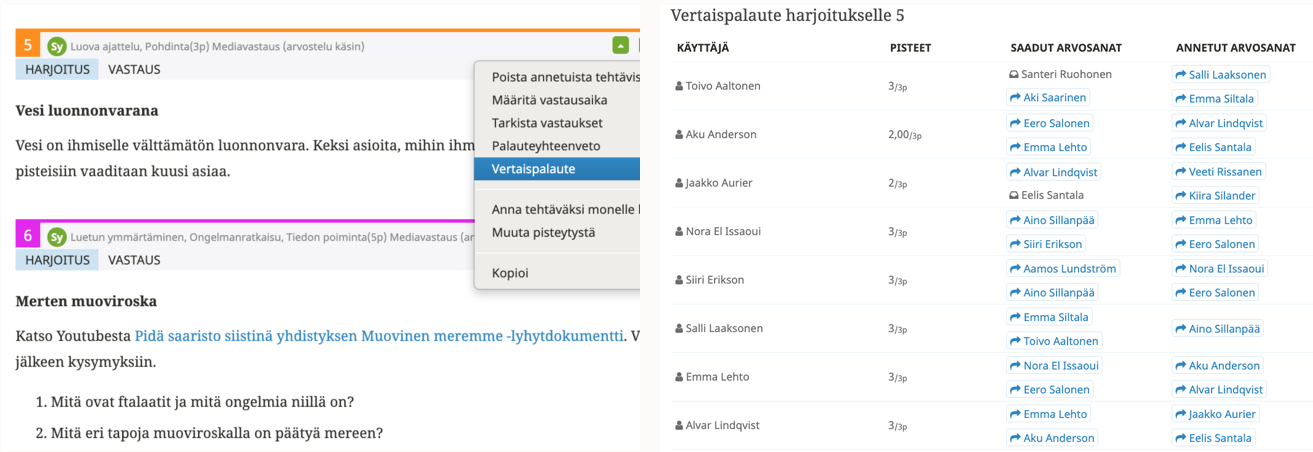This screenshot has height=452, width=1313.
Task: Switch to HARJOITUS tab of exercise 6
Action: [57, 260]
